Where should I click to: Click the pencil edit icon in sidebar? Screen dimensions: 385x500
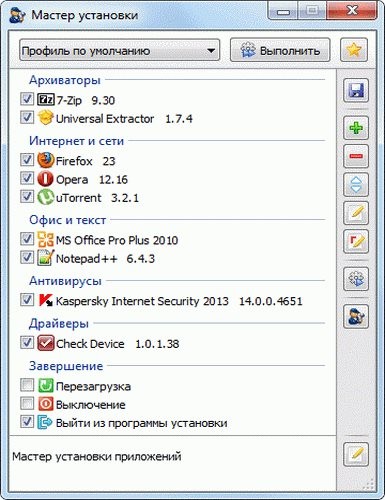[x=356, y=213]
